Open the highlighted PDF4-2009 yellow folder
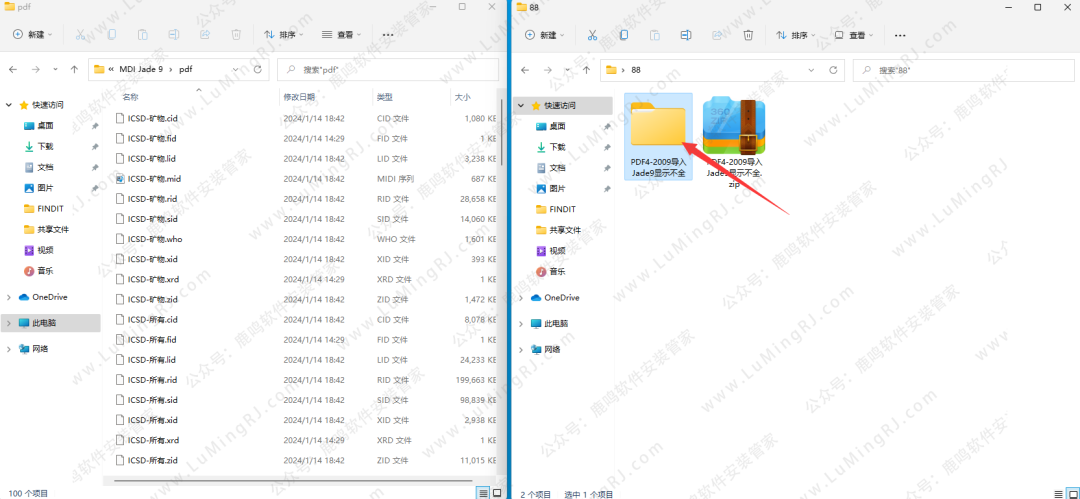Image resolution: width=1080 pixels, height=499 pixels. point(658,127)
